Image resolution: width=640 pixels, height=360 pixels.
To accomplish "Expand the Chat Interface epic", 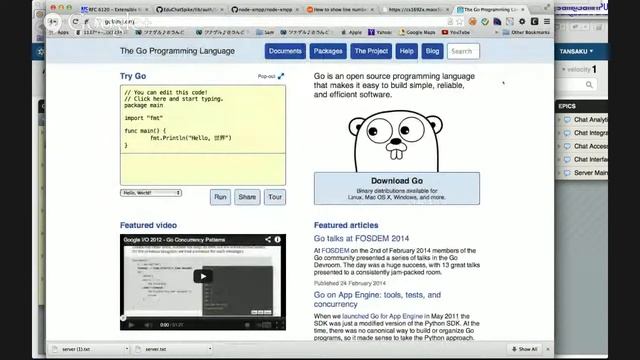I will [x=560, y=160].
